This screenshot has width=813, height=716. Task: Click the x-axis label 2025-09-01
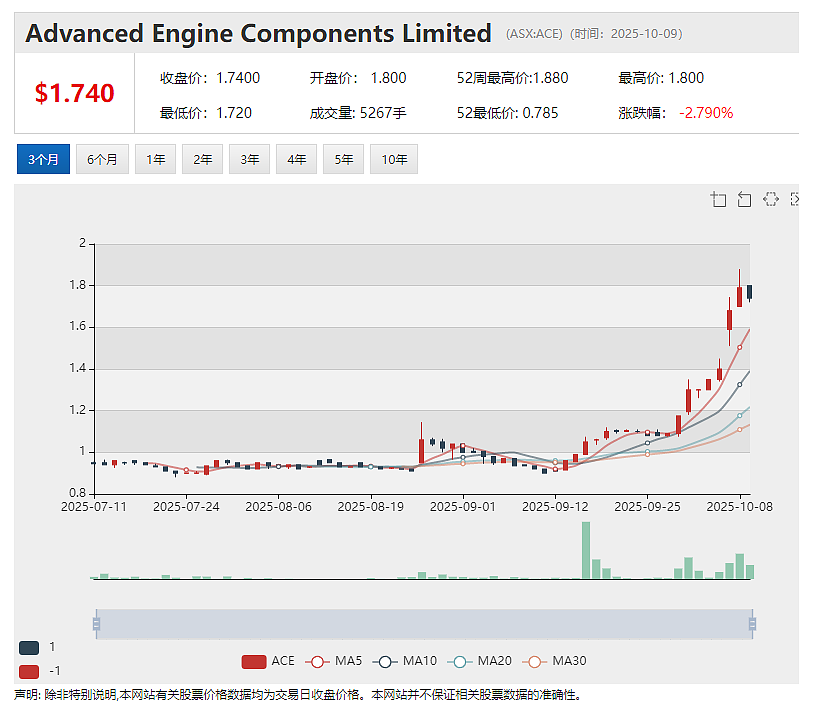[462, 507]
